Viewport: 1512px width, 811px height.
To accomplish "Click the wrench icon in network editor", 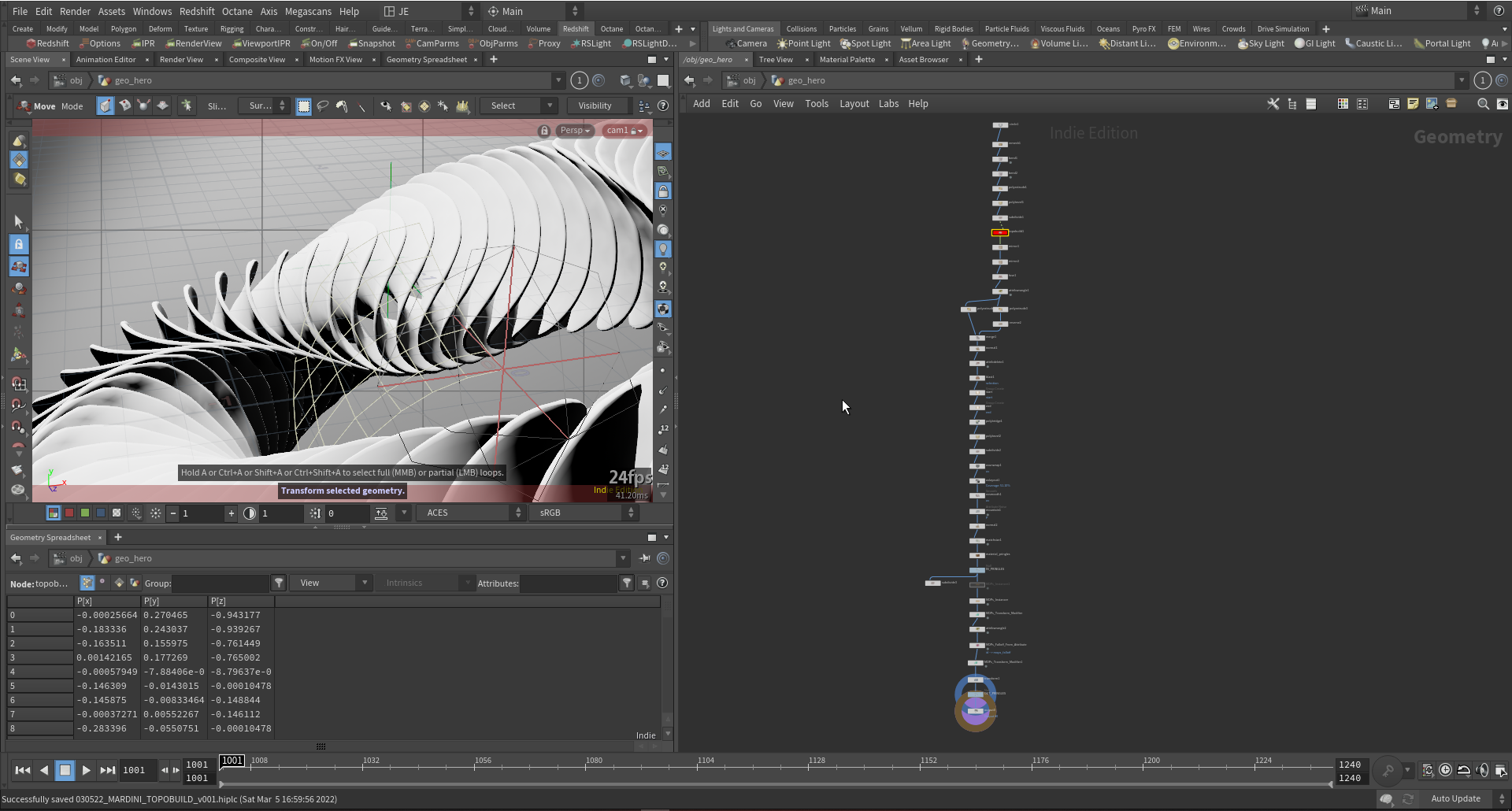I will click(x=1273, y=104).
